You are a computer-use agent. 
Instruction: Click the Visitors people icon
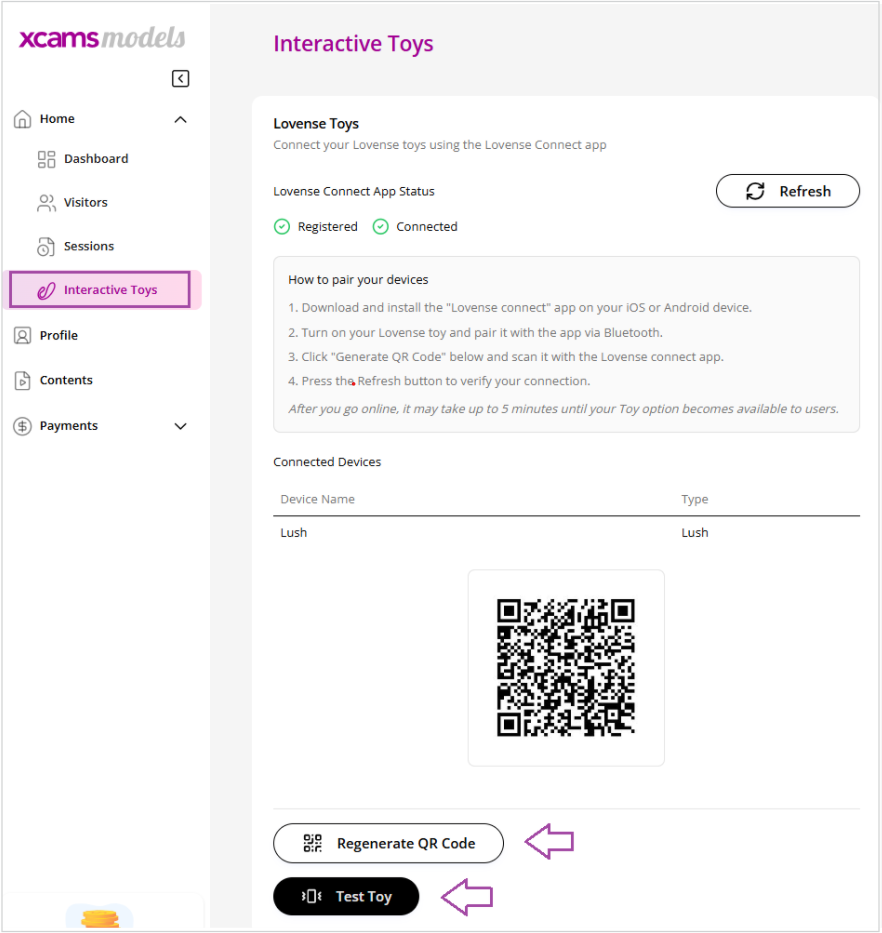(46, 203)
